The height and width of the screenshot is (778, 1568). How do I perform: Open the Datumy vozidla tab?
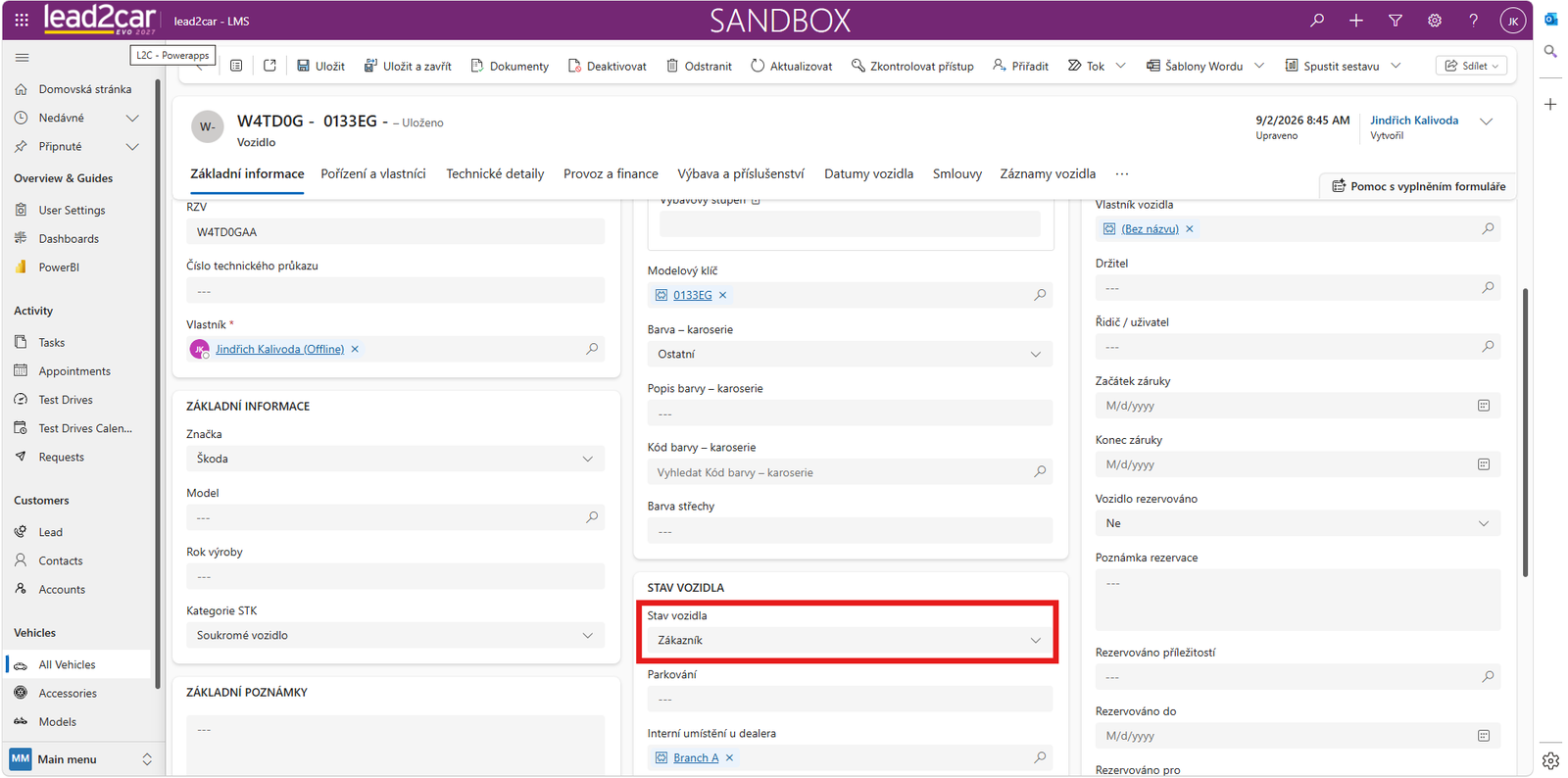(x=868, y=173)
